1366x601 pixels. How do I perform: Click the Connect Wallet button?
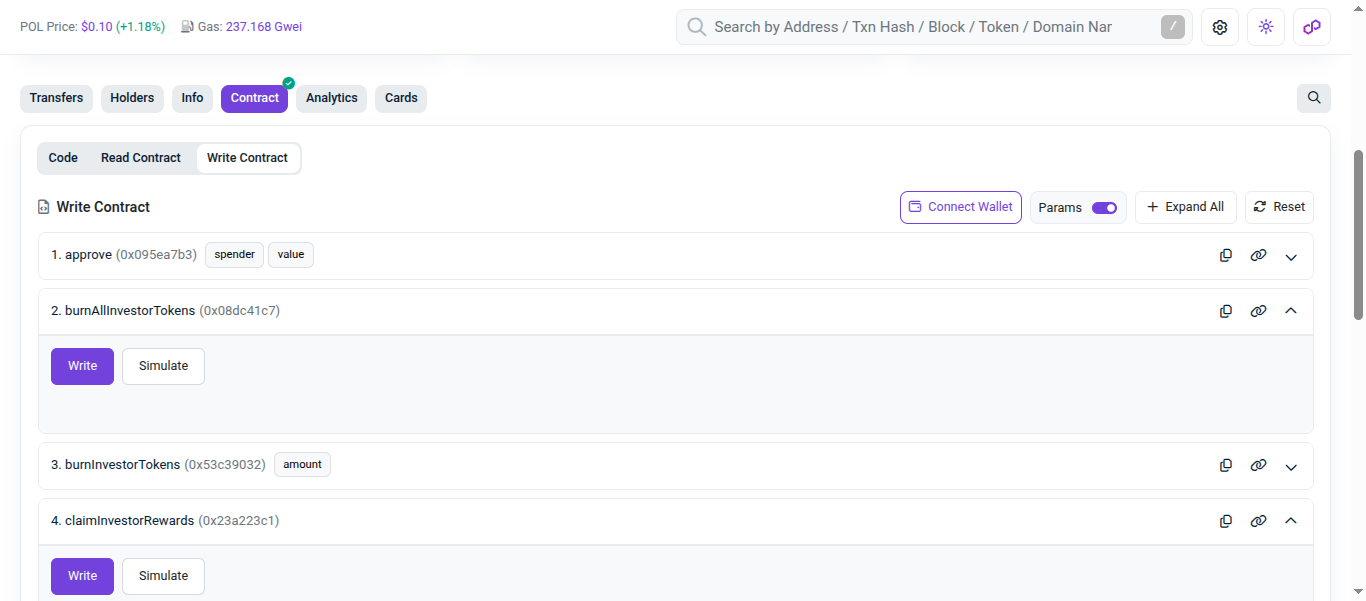coord(961,207)
